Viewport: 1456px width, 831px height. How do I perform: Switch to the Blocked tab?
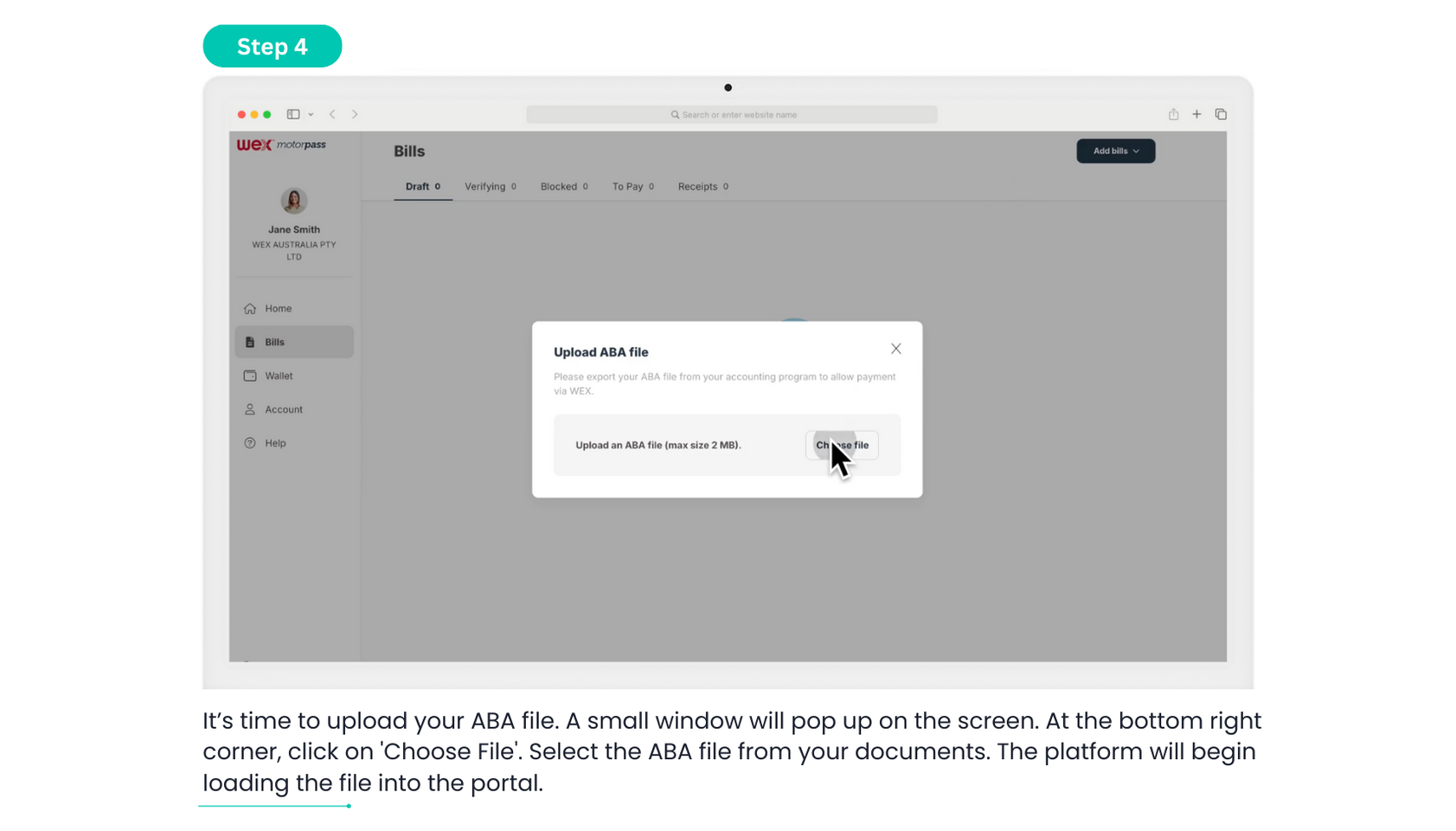(x=563, y=187)
